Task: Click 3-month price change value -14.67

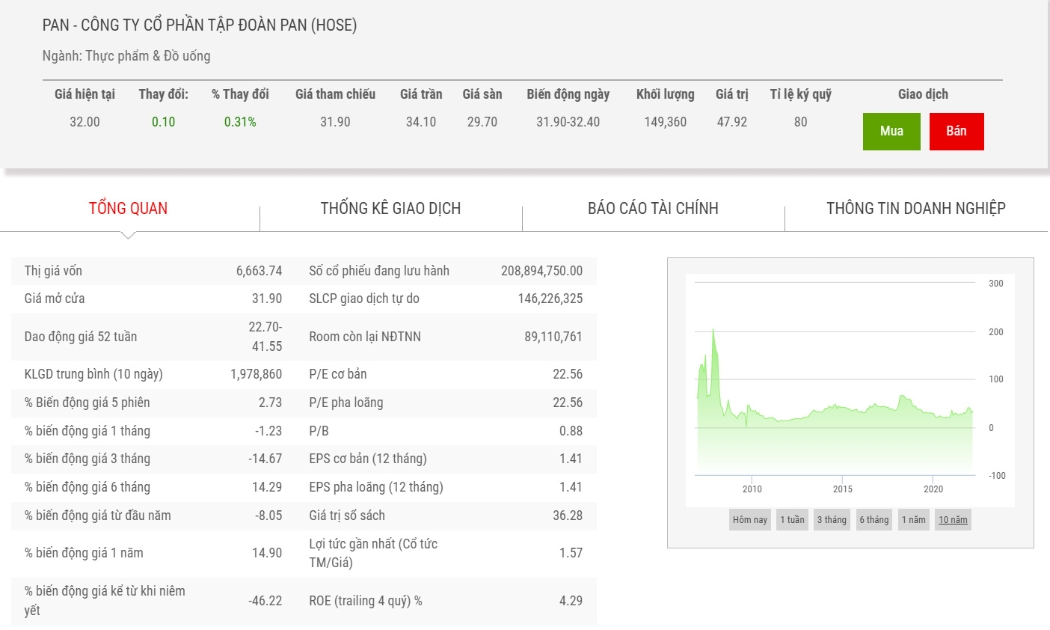Action: 265,459
